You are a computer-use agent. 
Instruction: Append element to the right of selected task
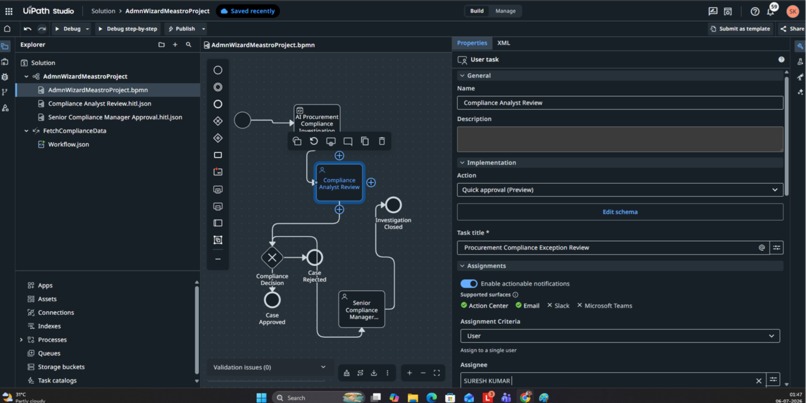tap(371, 182)
